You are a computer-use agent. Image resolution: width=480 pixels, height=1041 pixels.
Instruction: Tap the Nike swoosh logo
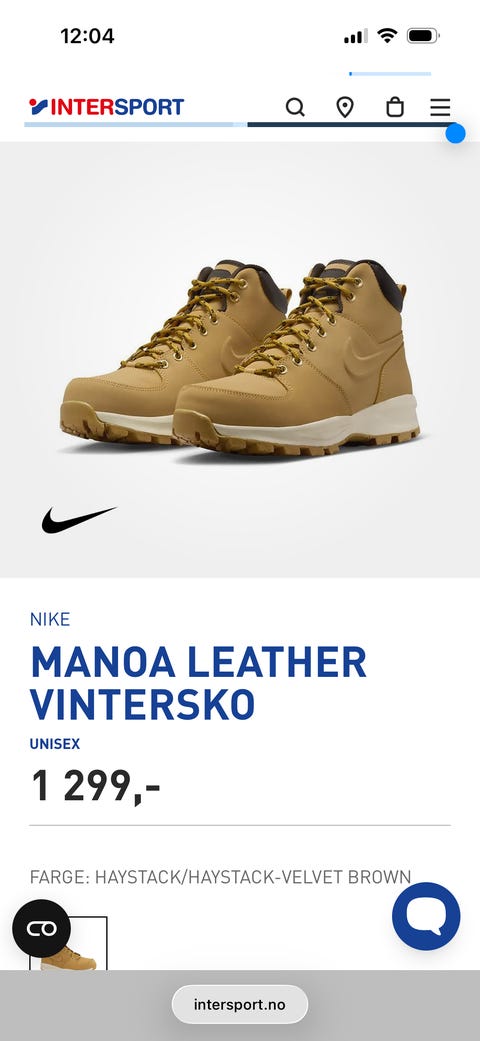[79, 519]
